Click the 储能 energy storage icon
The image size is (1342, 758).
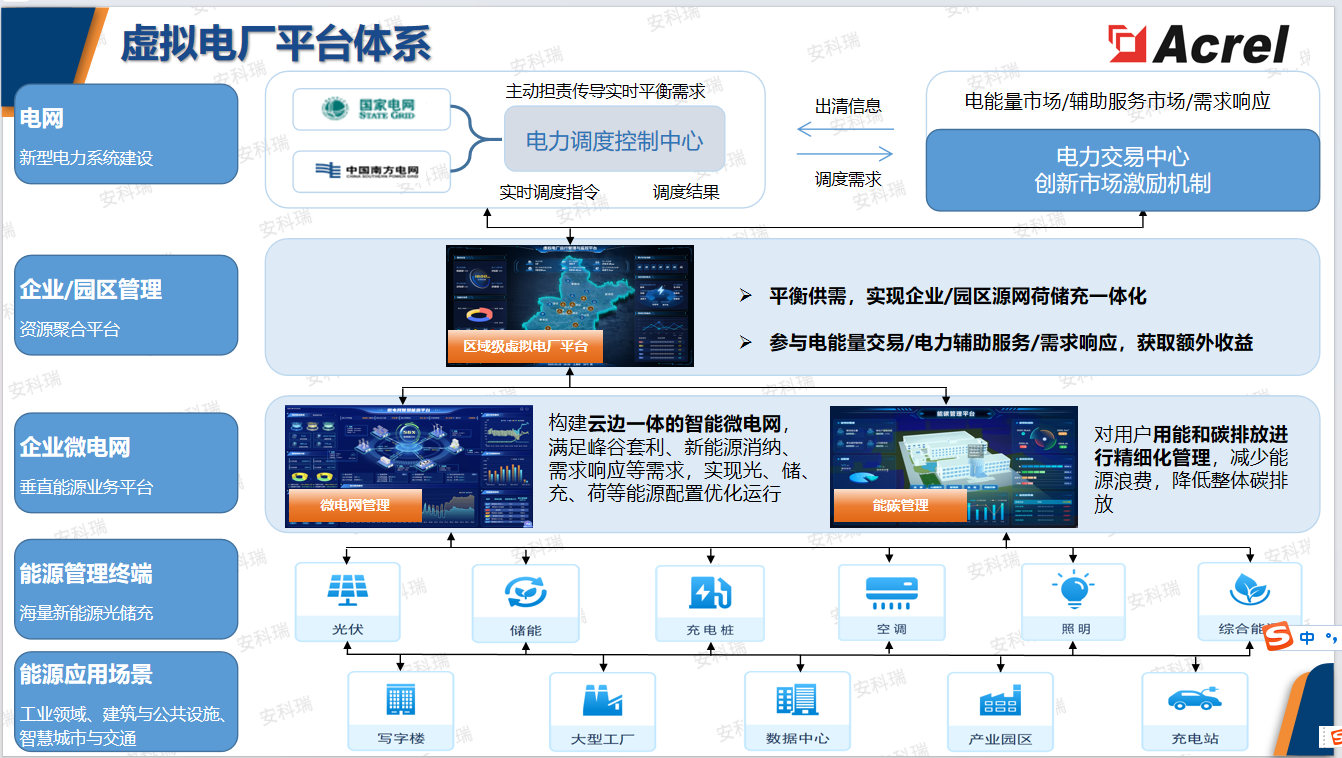[528, 594]
